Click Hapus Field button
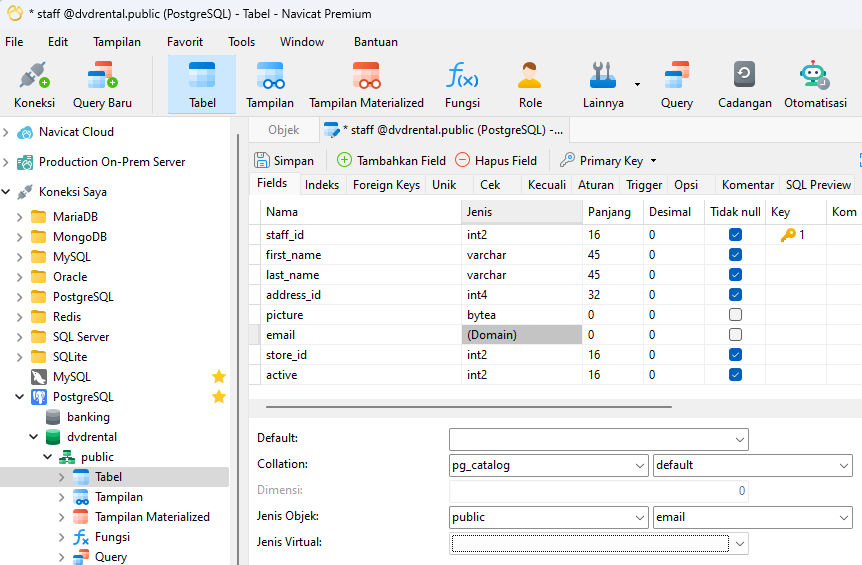This screenshot has height=565, width=862. click(496, 160)
